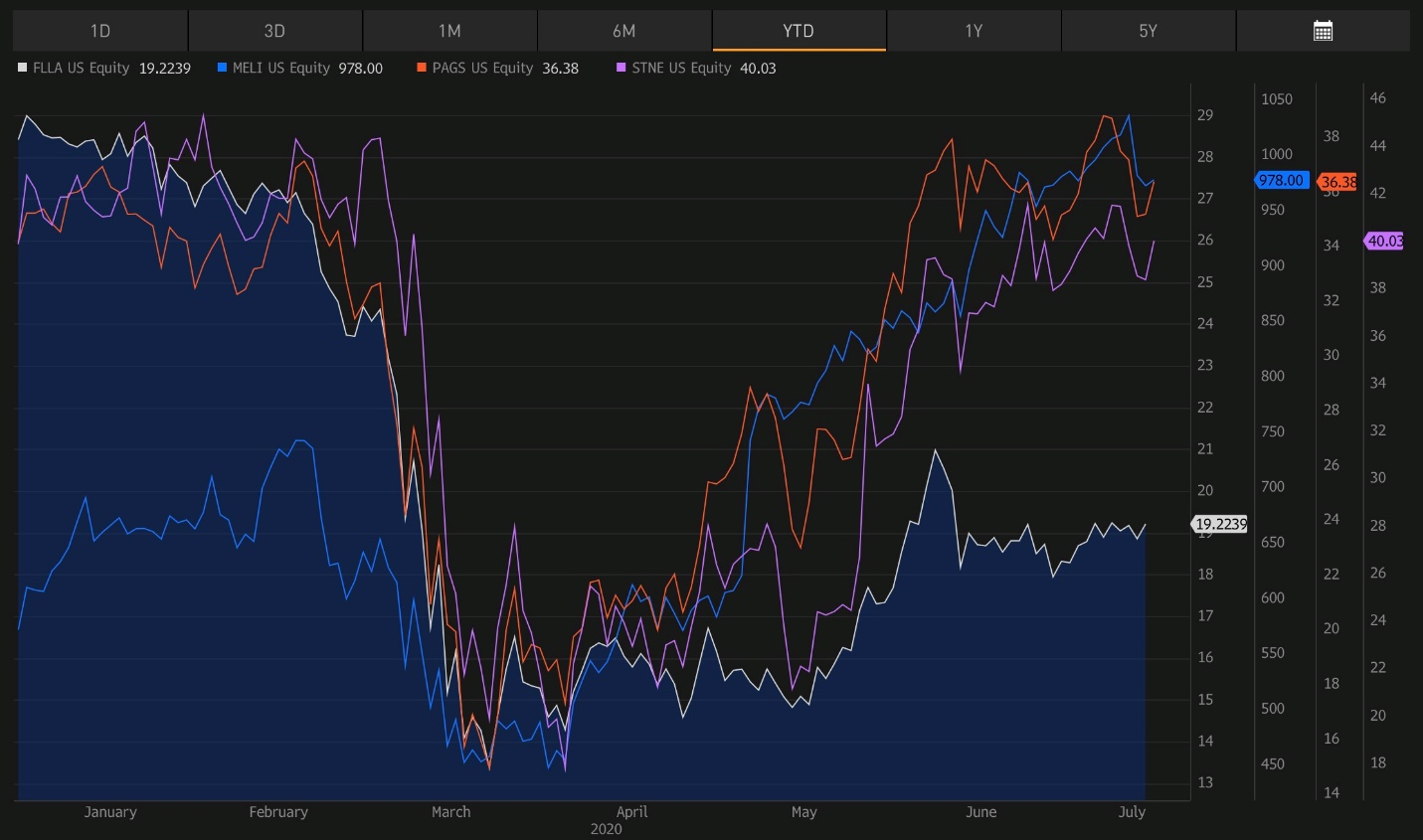This screenshot has width=1423, height=840.
Task: Click the 46 tick on STNE price axis
Action: coord(1378,98)
